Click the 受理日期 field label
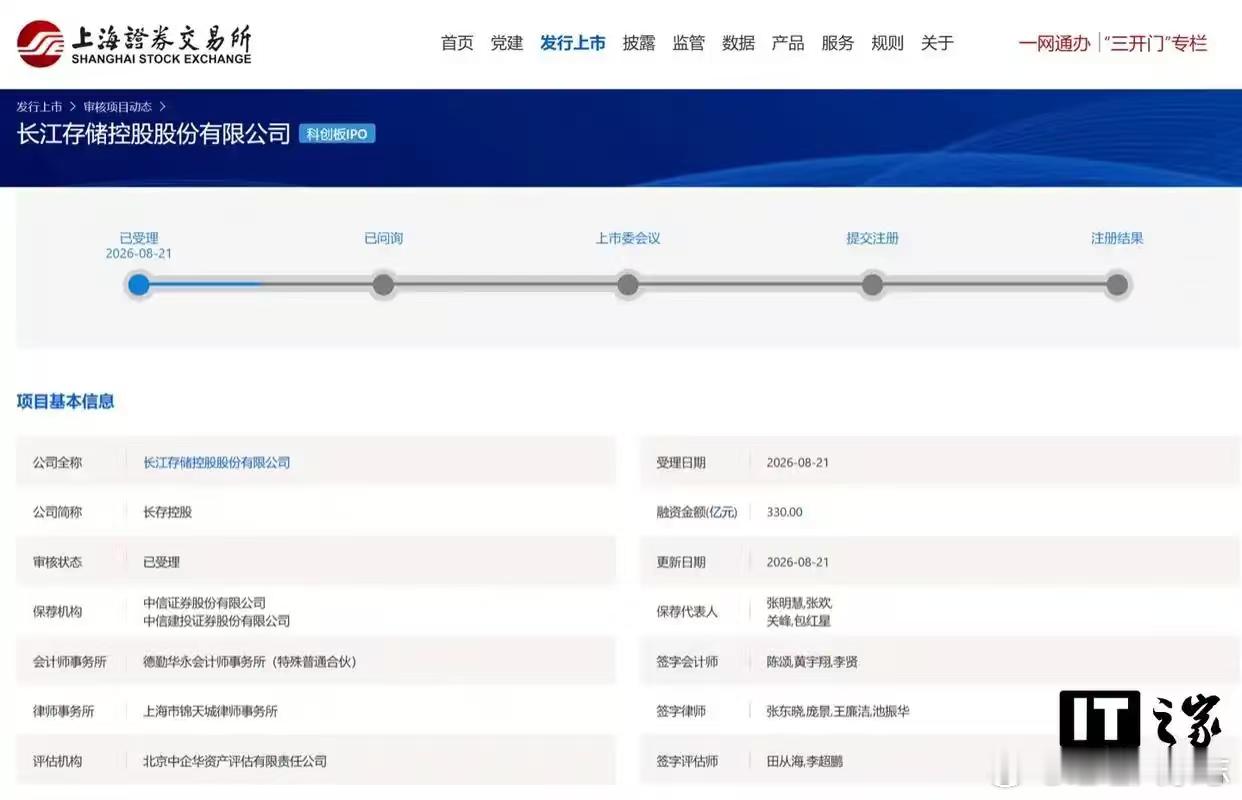Image resolution: width=1242 pixels, height=800 pixels. [x=681, y=462]
